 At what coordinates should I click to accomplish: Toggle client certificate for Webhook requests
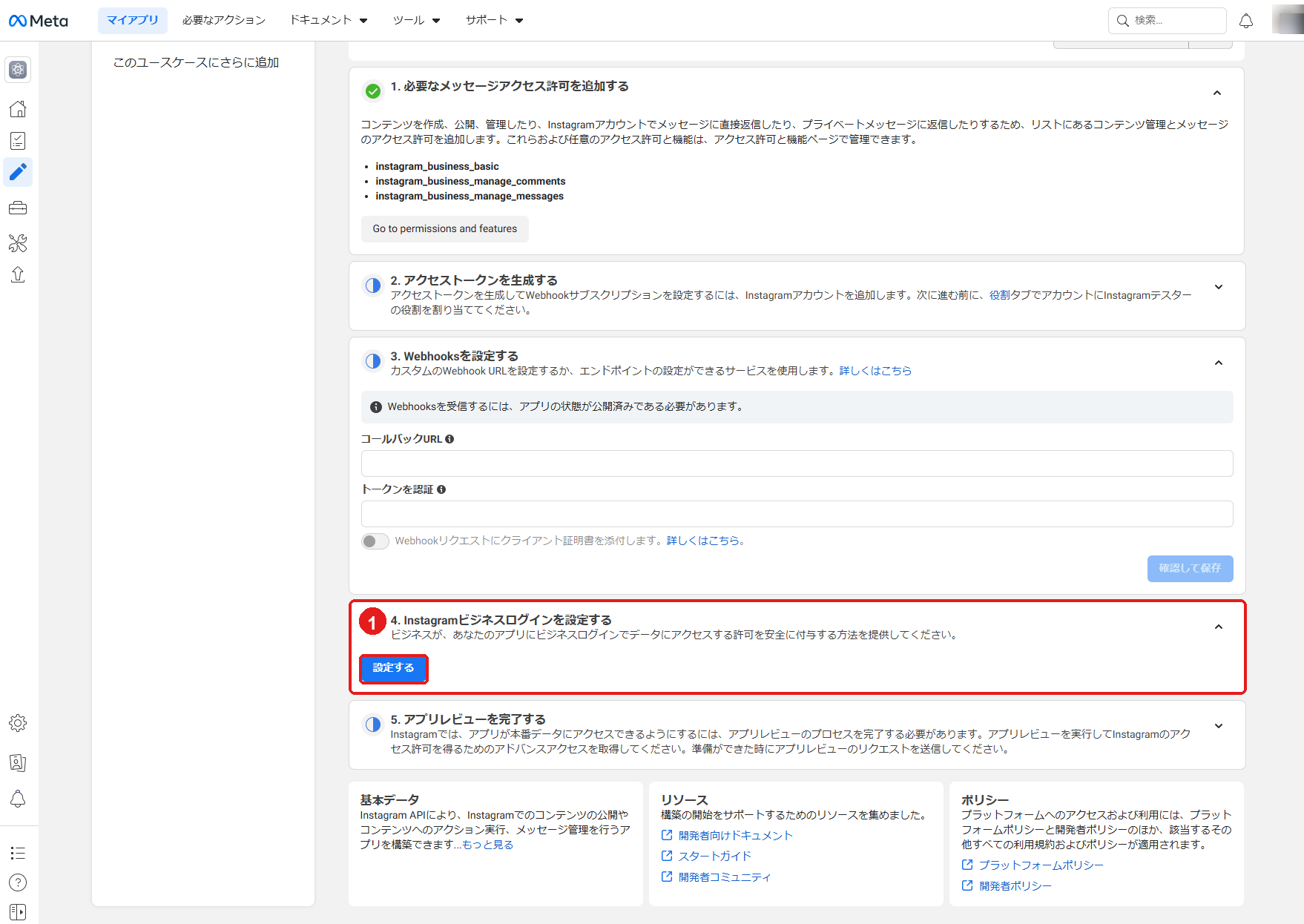click(x=375, y=541)
